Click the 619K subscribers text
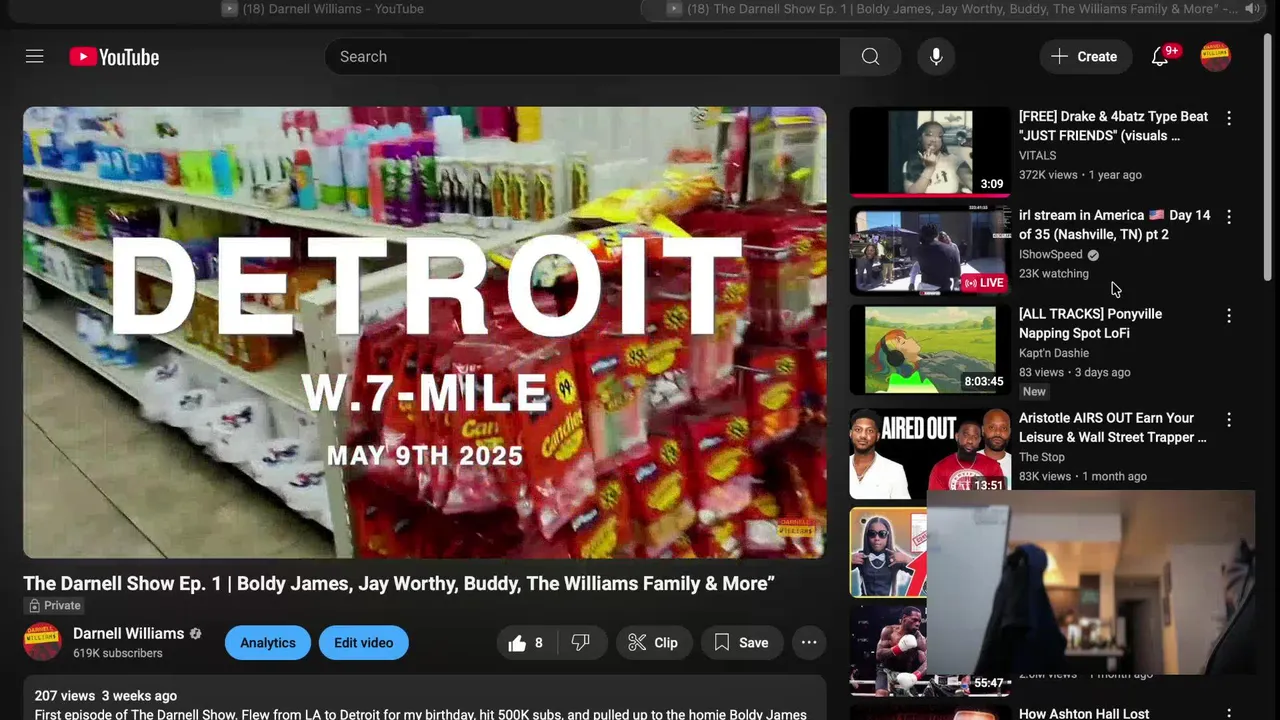 tap(118, 653)
